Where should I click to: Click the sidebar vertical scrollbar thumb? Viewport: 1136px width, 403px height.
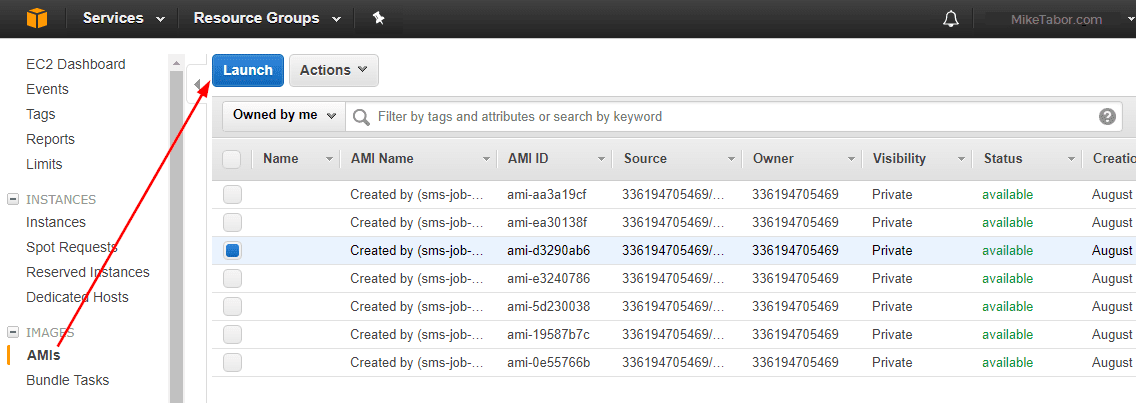coord(176,236)
